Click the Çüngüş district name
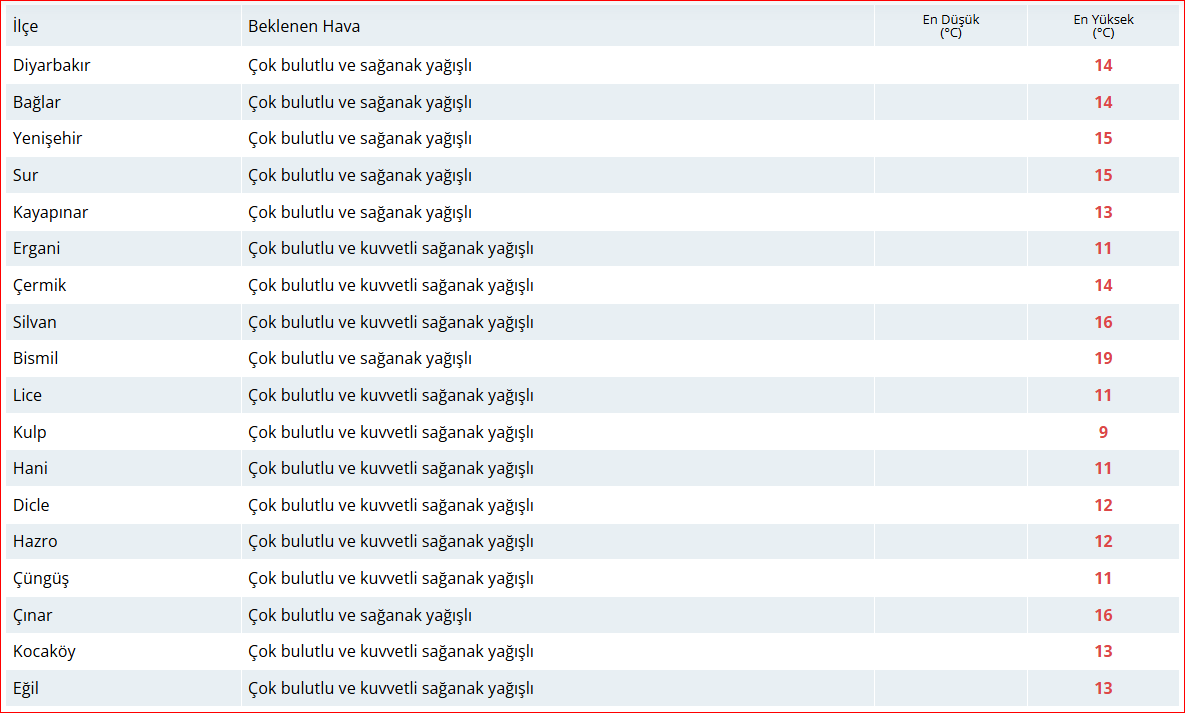Screen dimensions: 1185x713 point(41,578)
